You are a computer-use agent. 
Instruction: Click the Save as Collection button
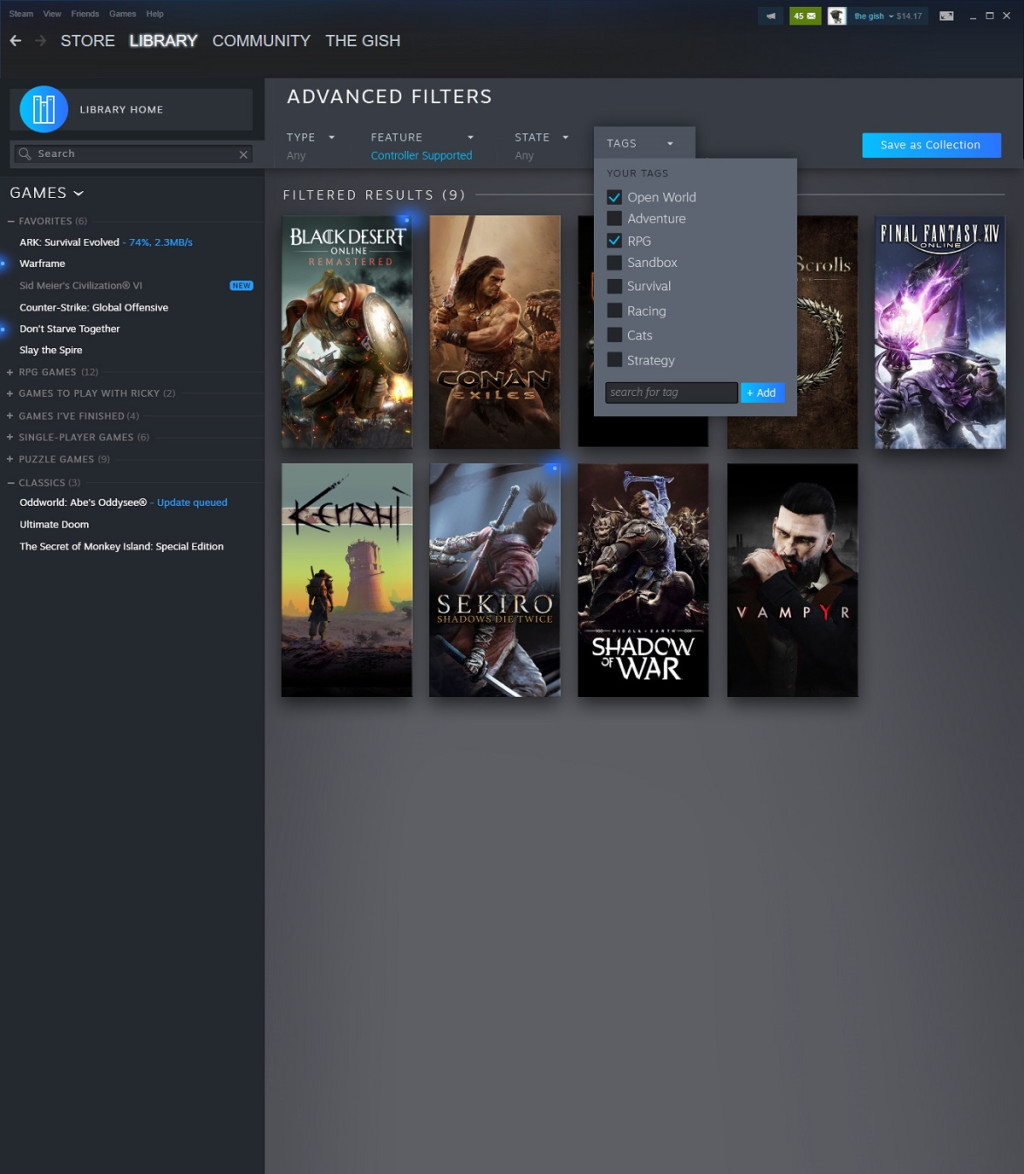click(930, 144)
